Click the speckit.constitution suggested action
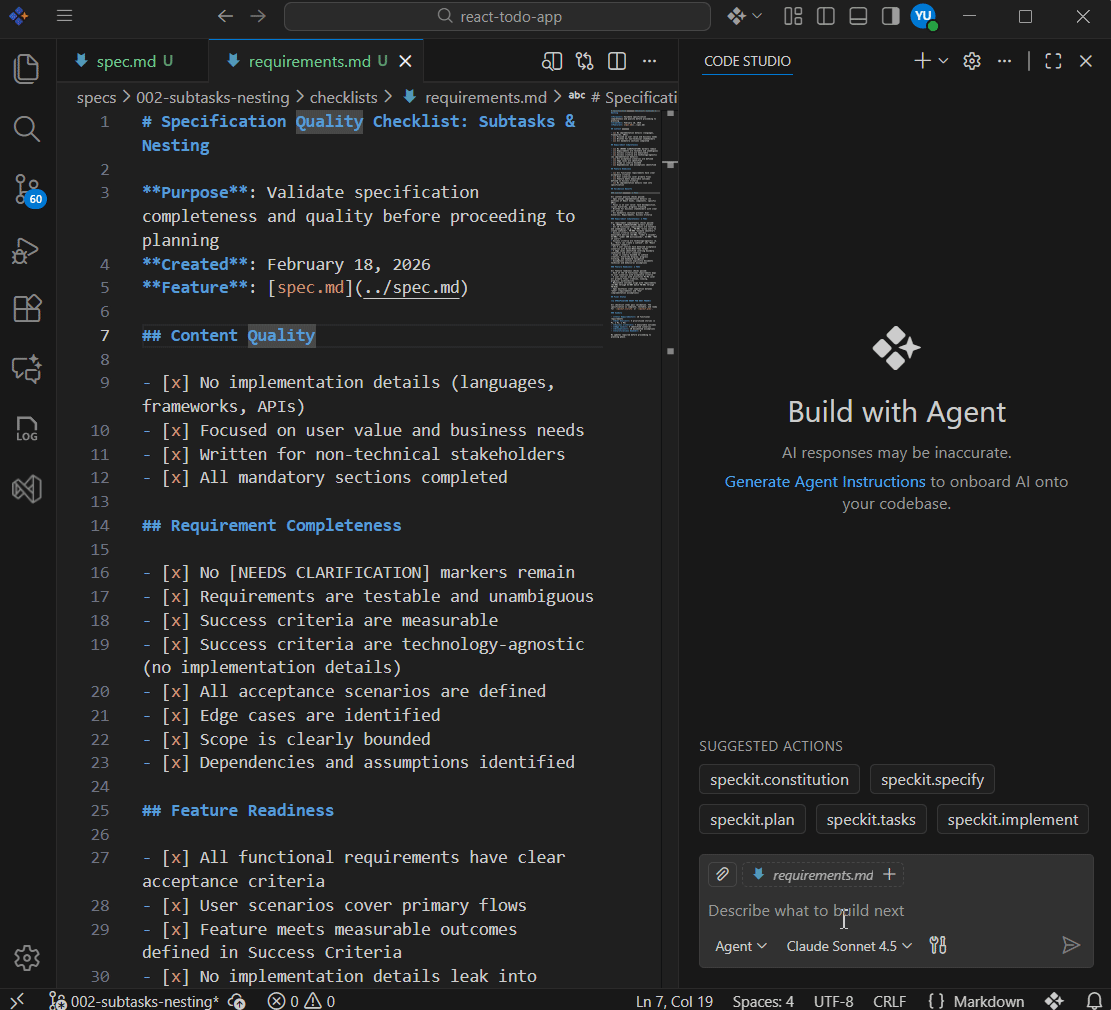This screenshot has height=1010, width=1111. (x=779, y=780)
